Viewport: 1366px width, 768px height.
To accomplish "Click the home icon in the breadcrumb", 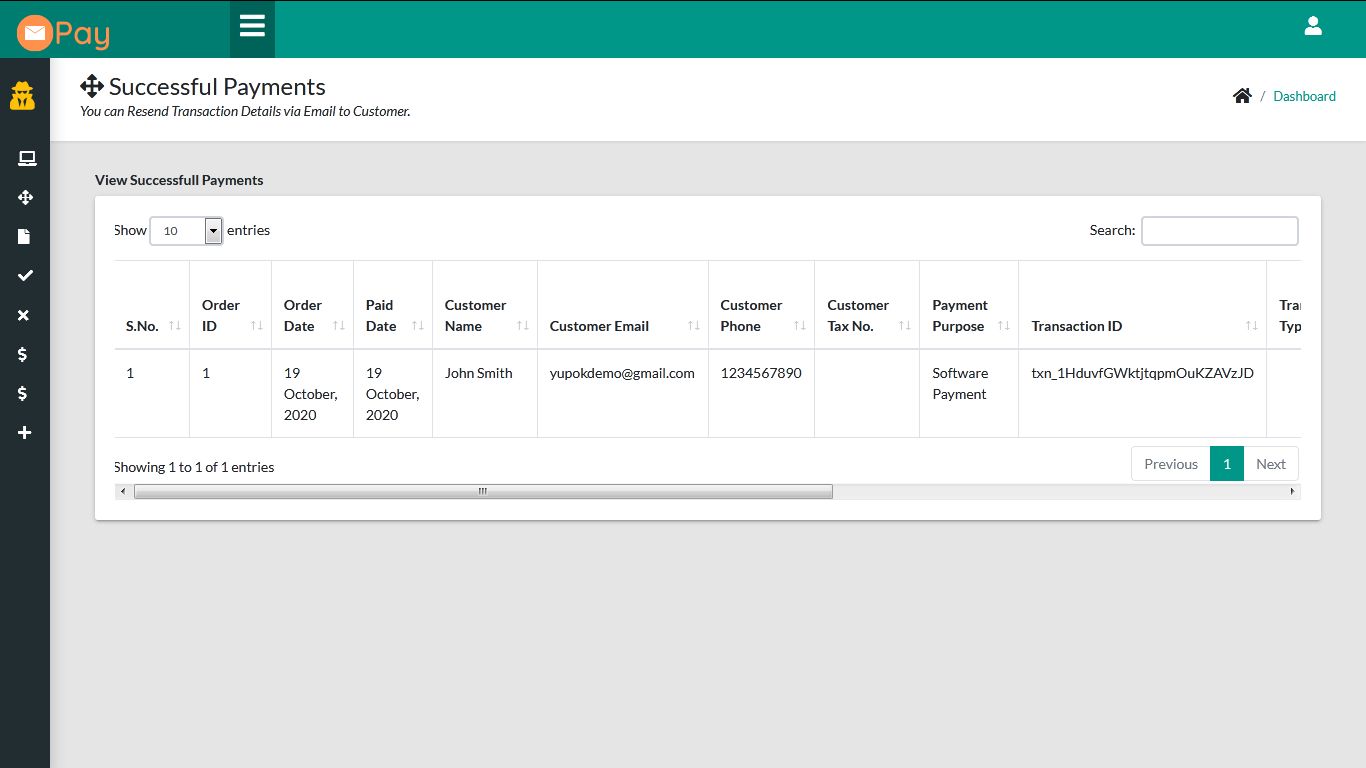I will tap(1242, 95).
